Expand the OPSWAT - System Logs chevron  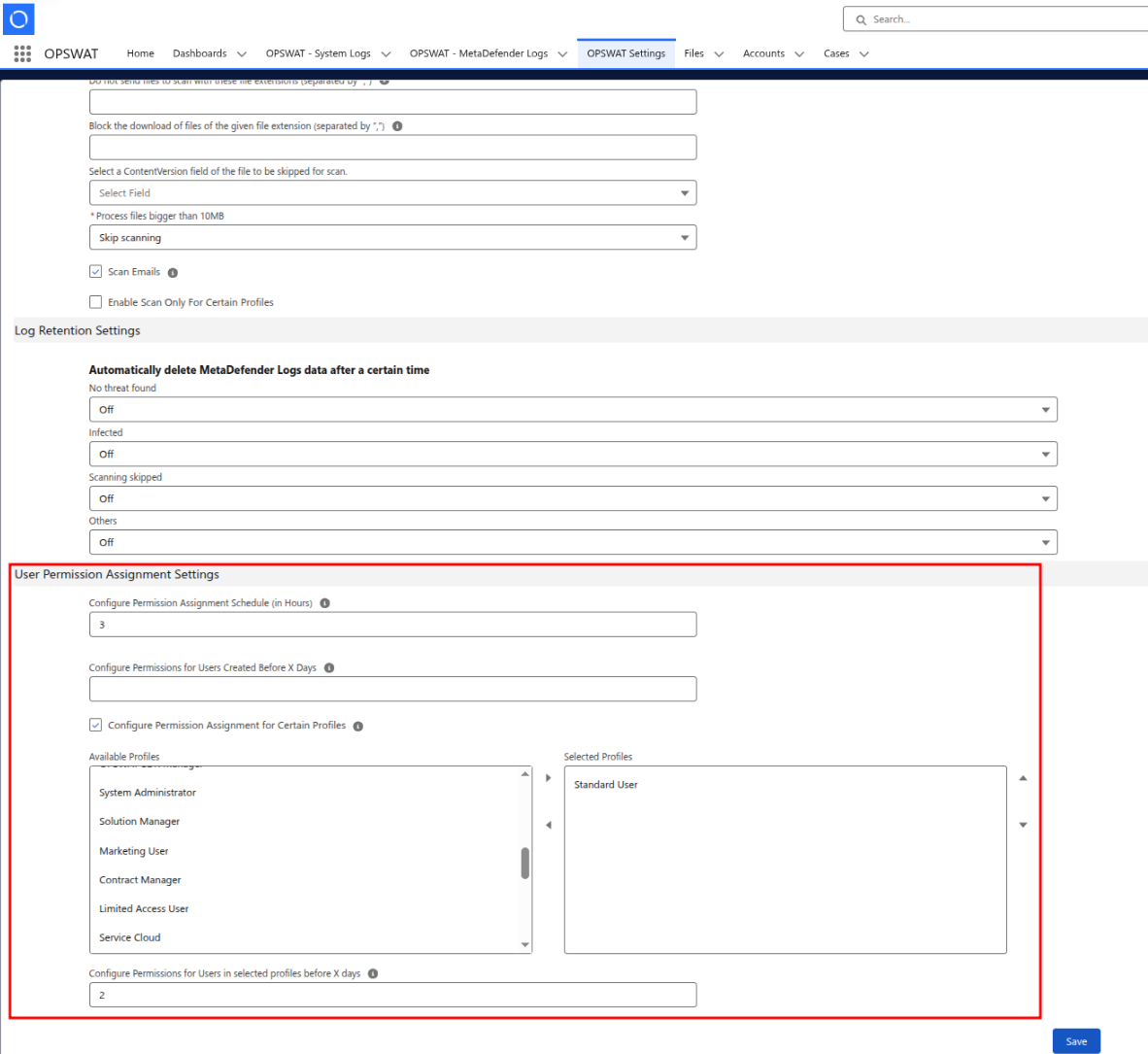[386, 54]
